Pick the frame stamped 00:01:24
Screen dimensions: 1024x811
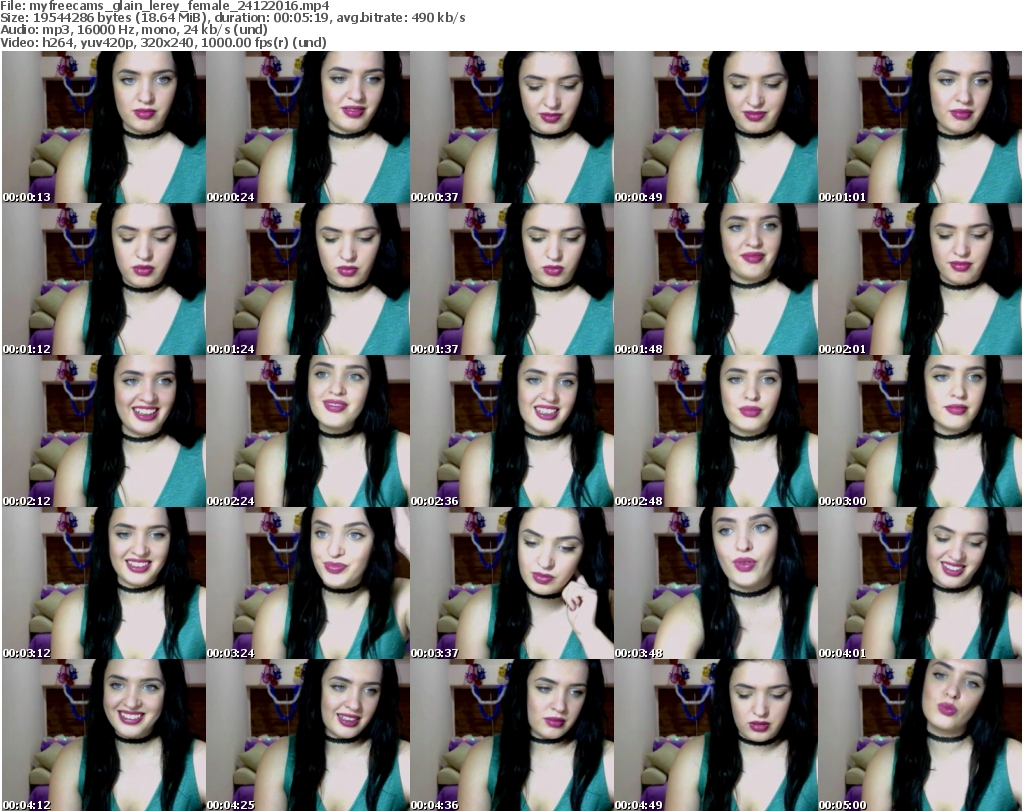pyautogui.click(x=308, y=279)
